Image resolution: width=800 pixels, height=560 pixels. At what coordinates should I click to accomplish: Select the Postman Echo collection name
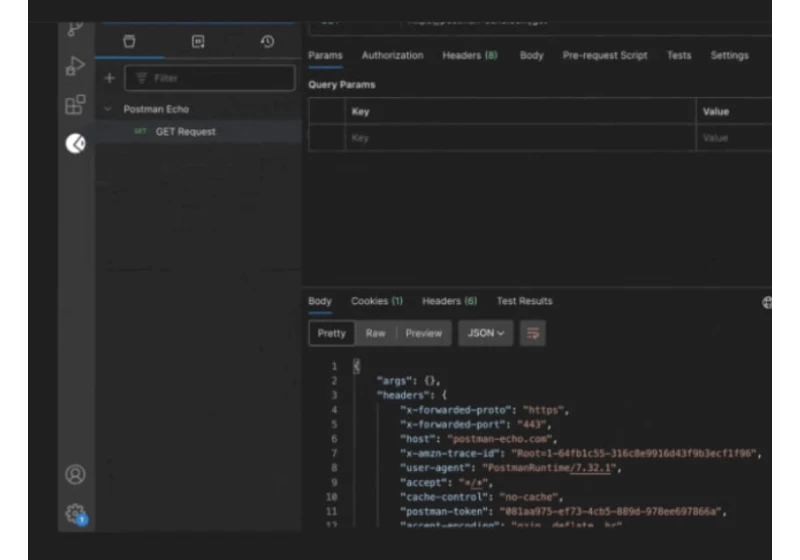[x=156, y=109]
